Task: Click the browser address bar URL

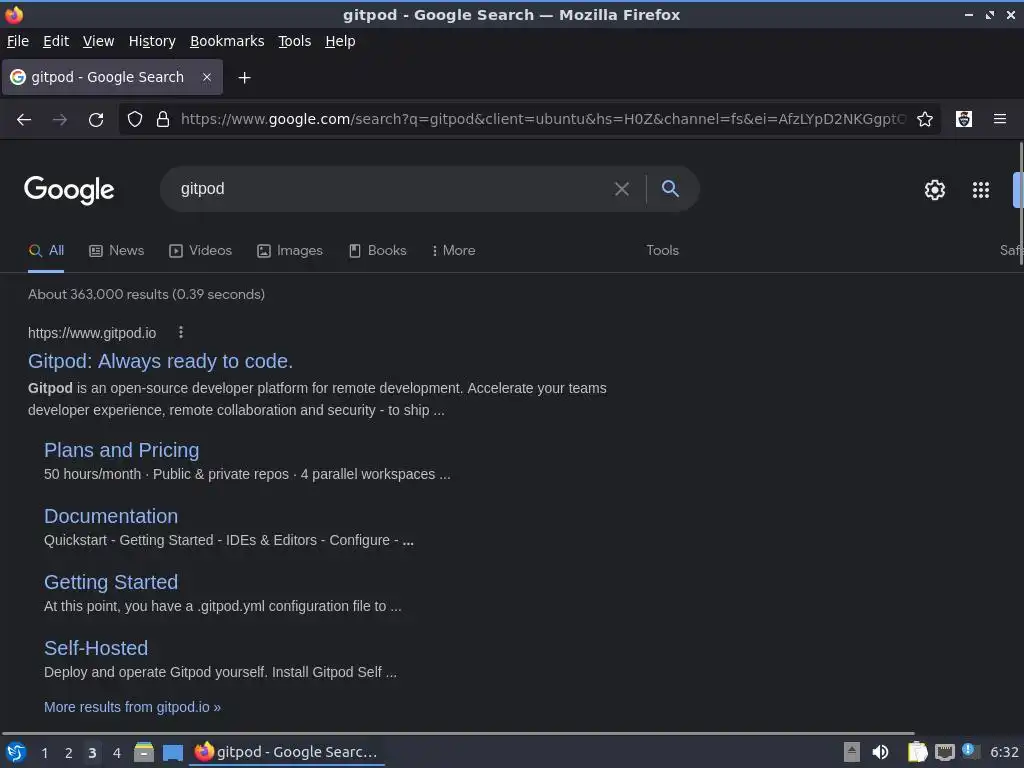Action: tap(543, 119)
